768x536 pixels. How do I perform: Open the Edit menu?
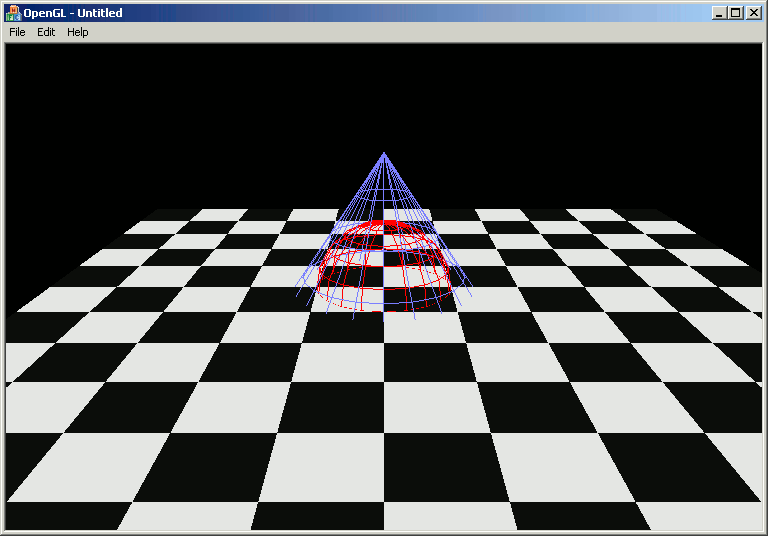click(x=46, y=32)
